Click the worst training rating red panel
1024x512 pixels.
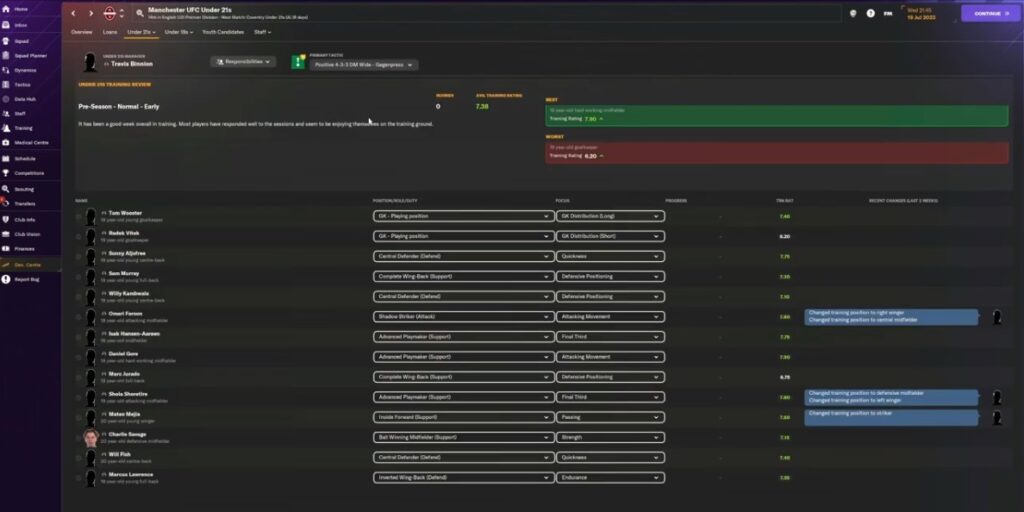coord(776,152)
